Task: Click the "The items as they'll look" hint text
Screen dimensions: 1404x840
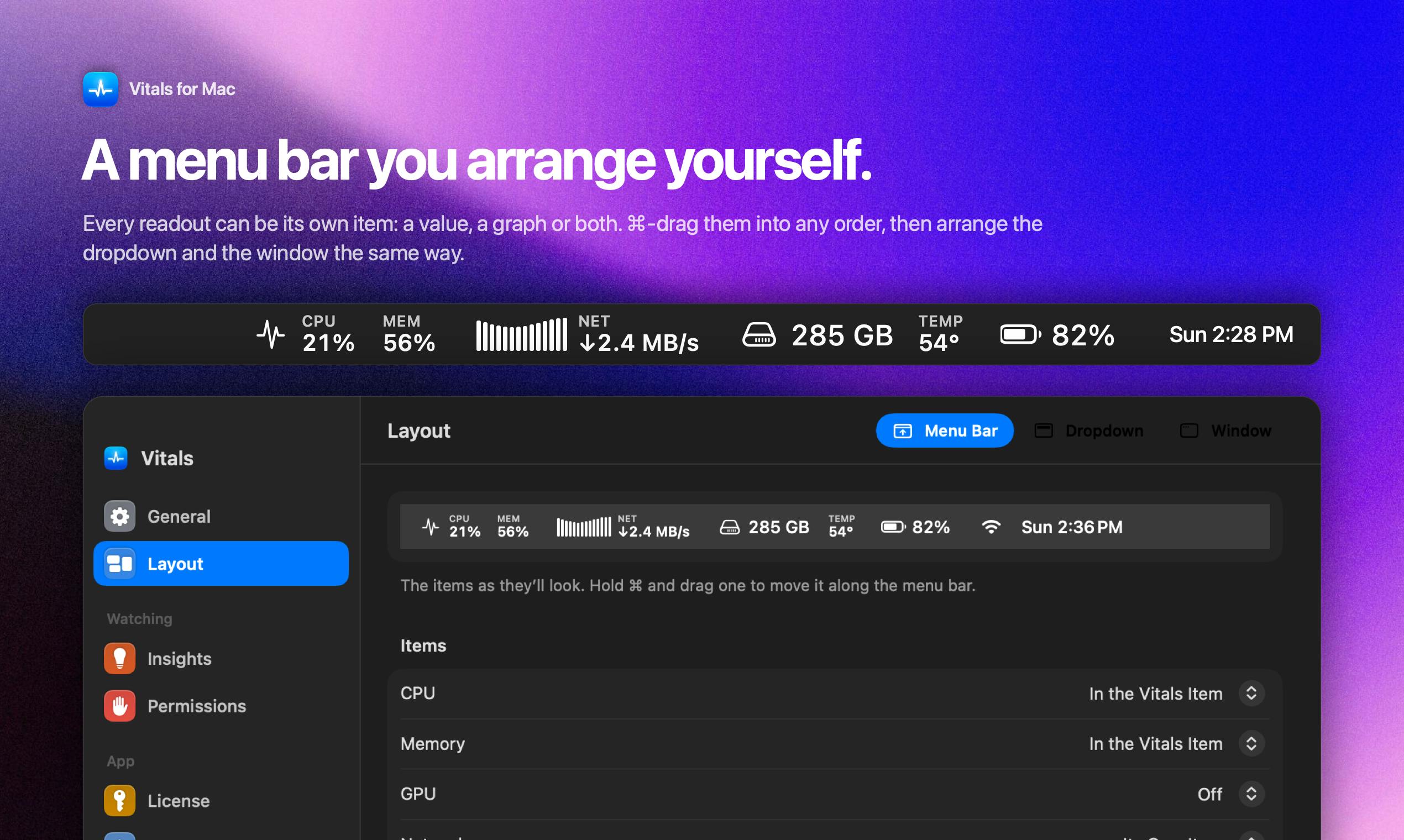Action: [x=688, y=585]
